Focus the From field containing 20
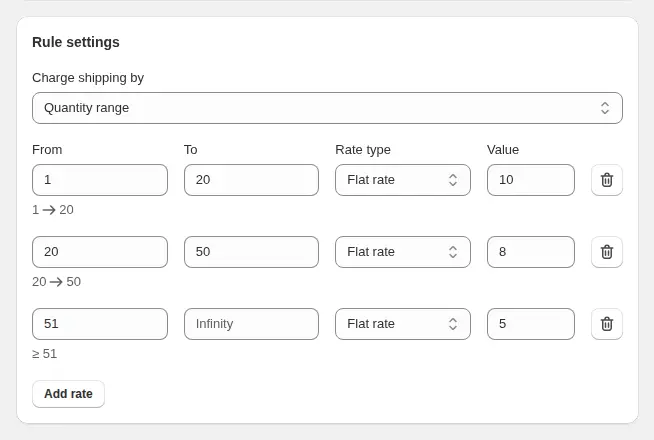This screenshot has width=654, height=440. pyautogui.click(x=100, y=252)
